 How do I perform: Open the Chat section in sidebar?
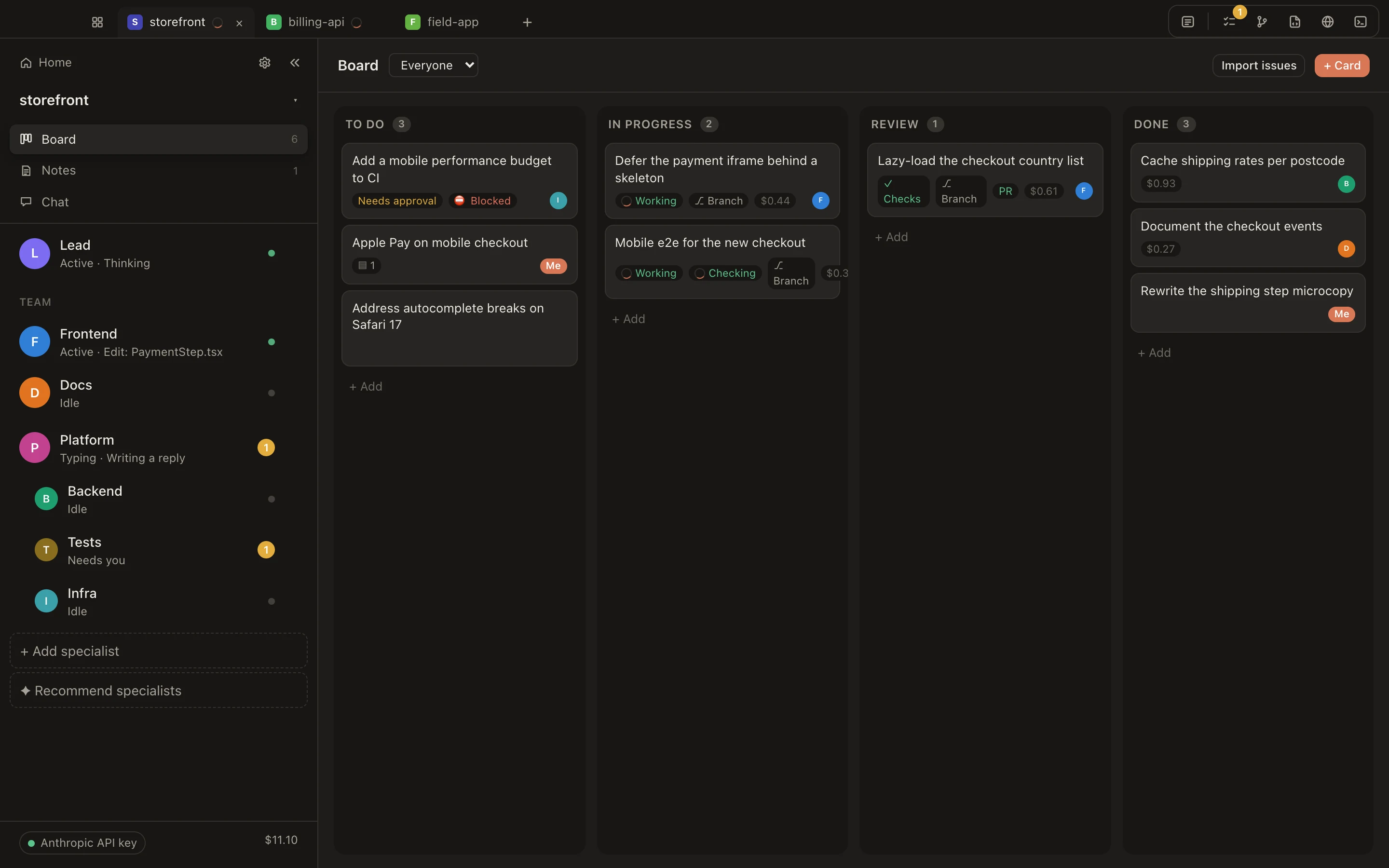click(x=158, y=202)
